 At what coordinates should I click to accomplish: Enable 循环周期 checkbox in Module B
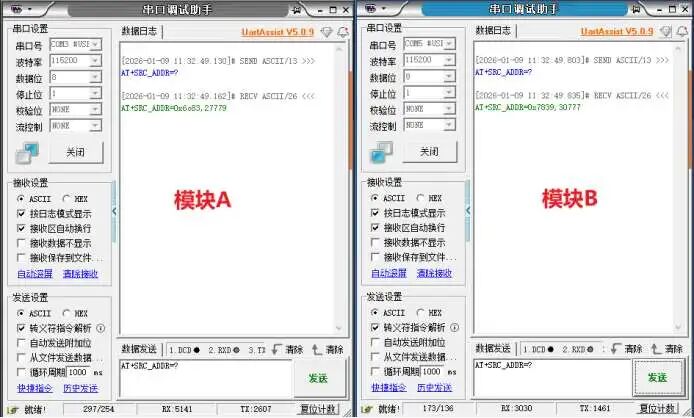coord(376,372)
